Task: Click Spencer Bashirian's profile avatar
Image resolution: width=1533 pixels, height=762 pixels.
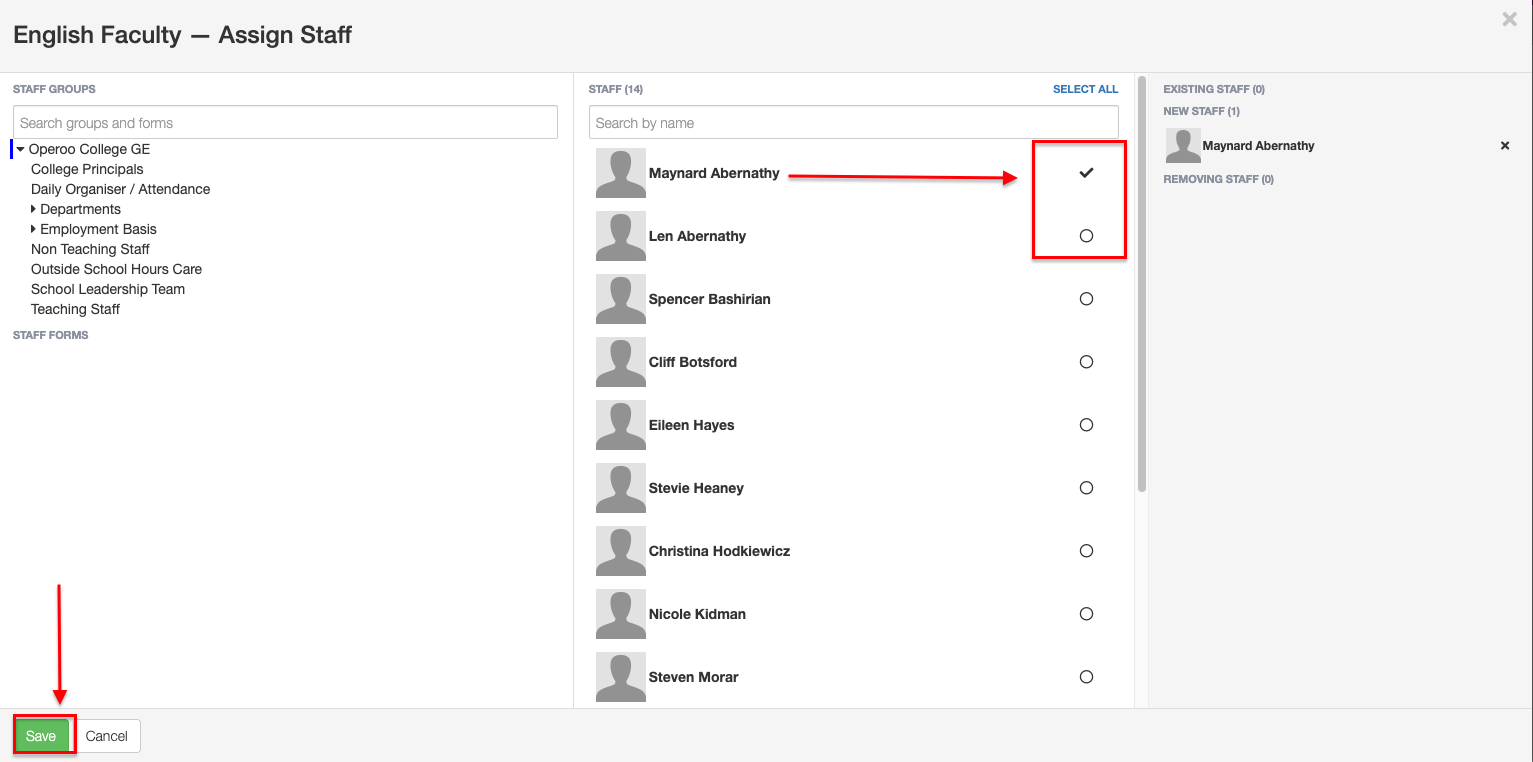Action: tap(620, 299)
